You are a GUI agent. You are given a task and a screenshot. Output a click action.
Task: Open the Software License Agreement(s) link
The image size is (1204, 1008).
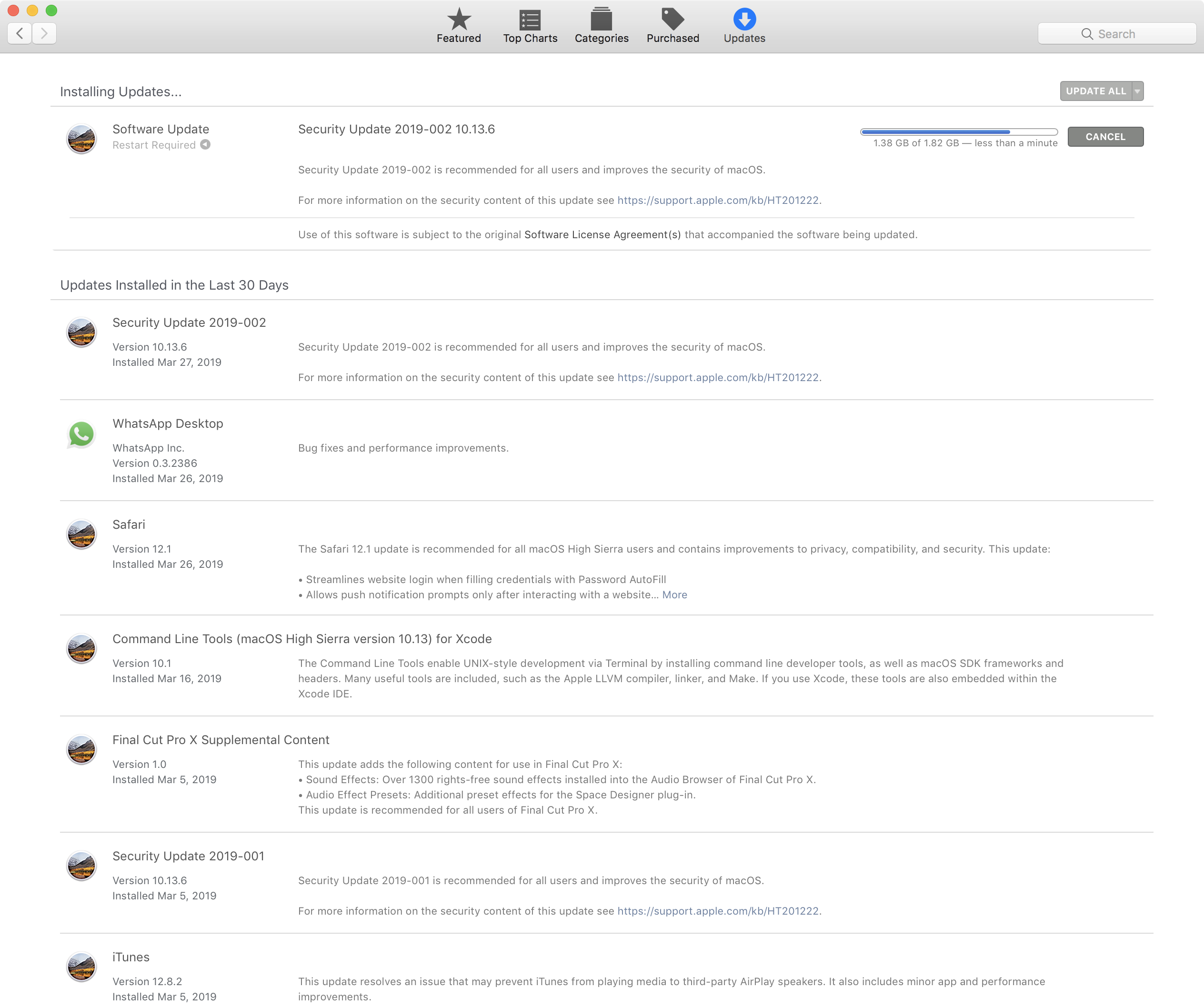[x=602, y=234]
